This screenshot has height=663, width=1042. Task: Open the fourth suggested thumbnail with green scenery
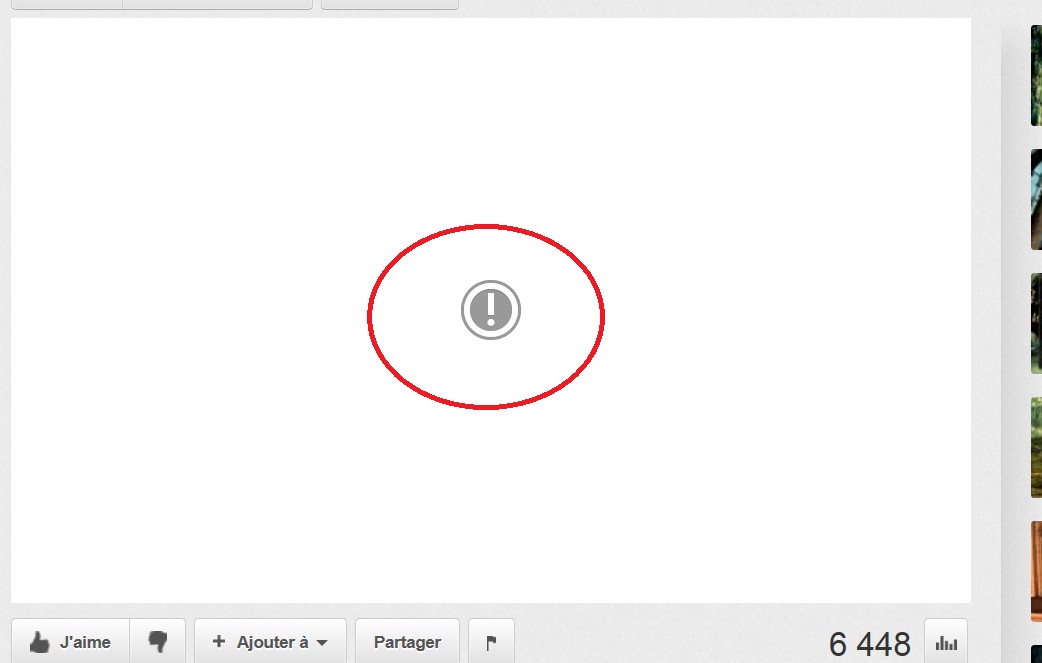click(1036, 447)
